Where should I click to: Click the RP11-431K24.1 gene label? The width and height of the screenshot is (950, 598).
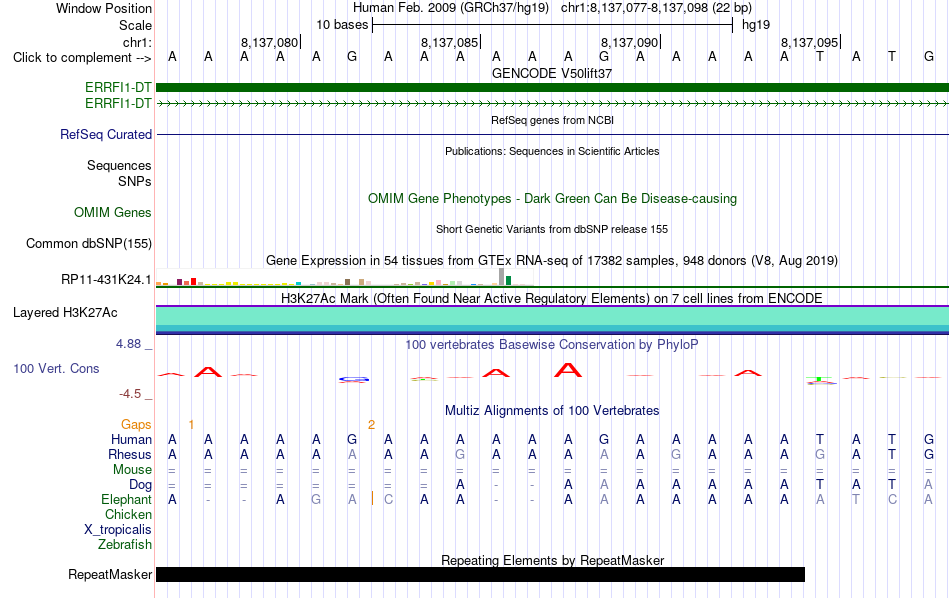106,279
